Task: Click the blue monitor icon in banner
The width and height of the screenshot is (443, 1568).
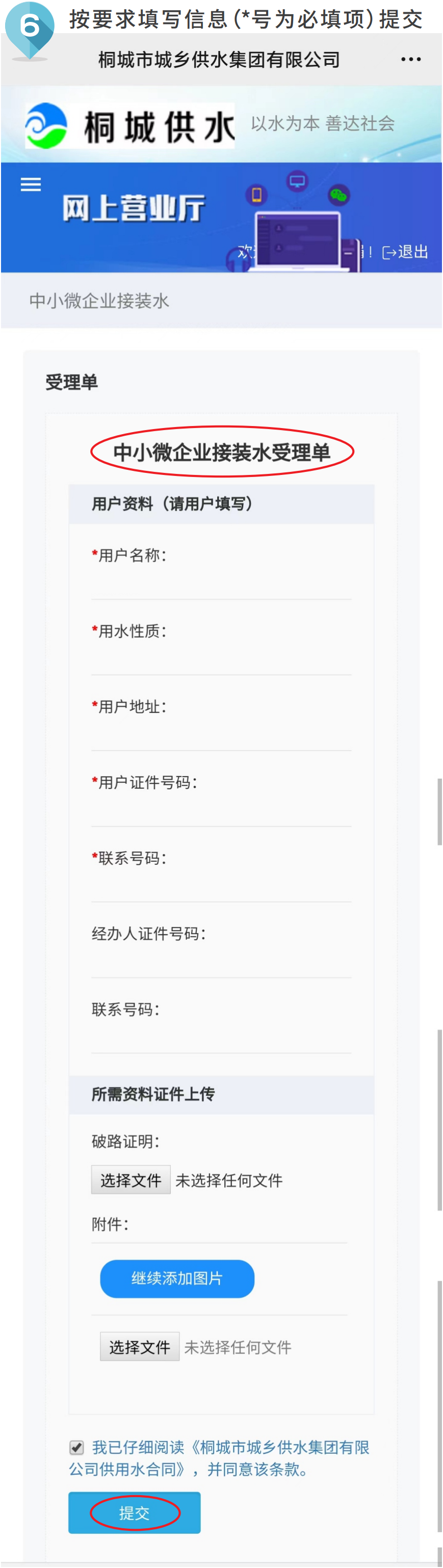Action: [x=298, y=181]
